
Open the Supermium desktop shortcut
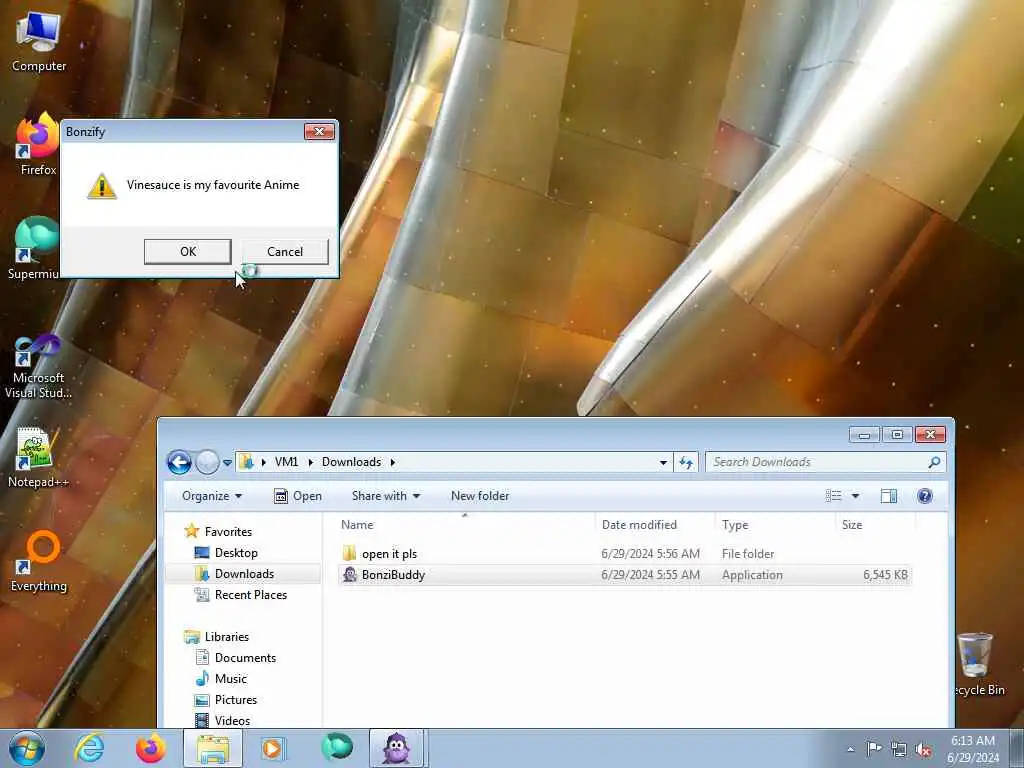coord(33,248)
